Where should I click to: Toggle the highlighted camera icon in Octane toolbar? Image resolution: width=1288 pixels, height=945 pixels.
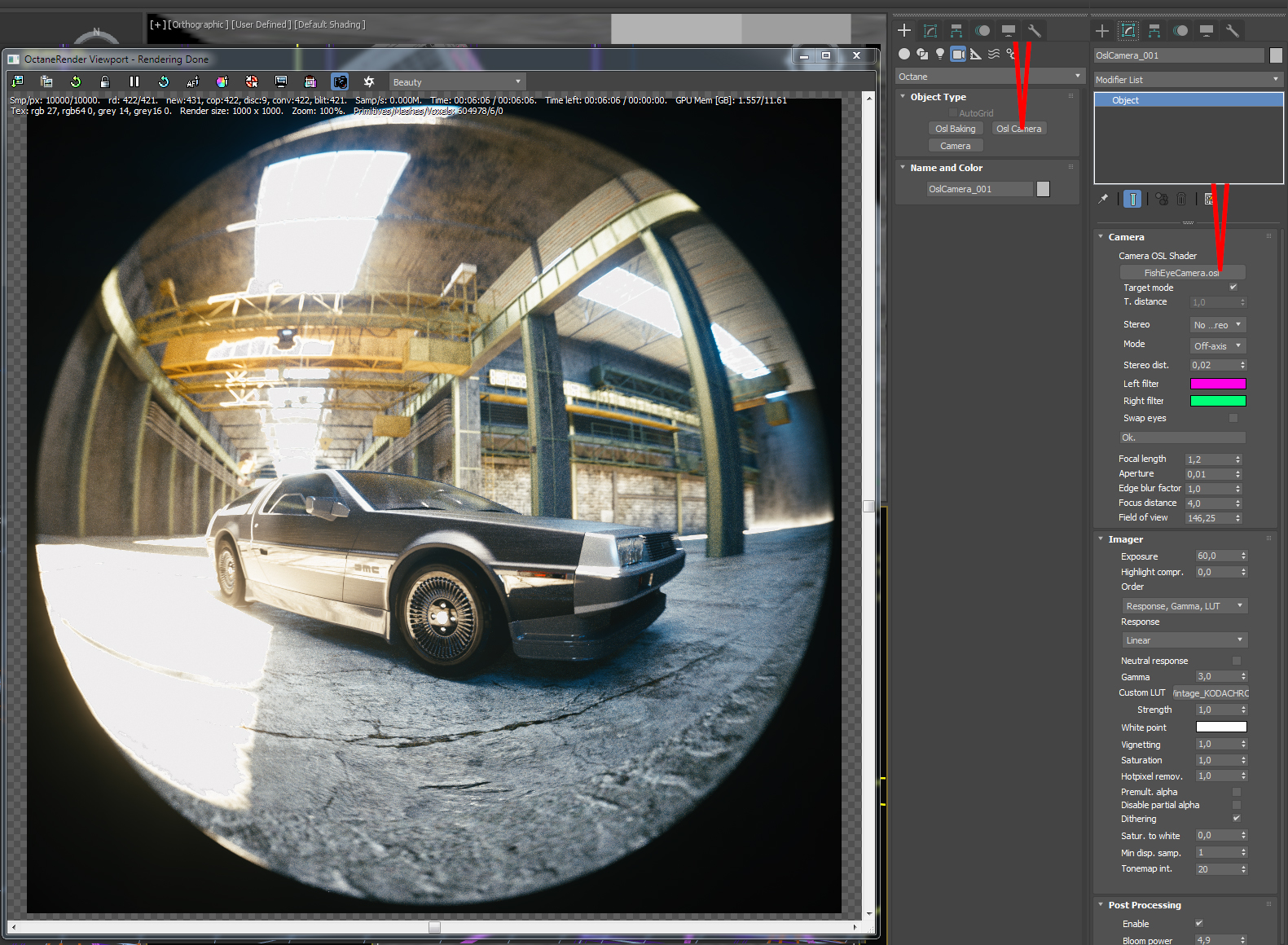point(340,81)
